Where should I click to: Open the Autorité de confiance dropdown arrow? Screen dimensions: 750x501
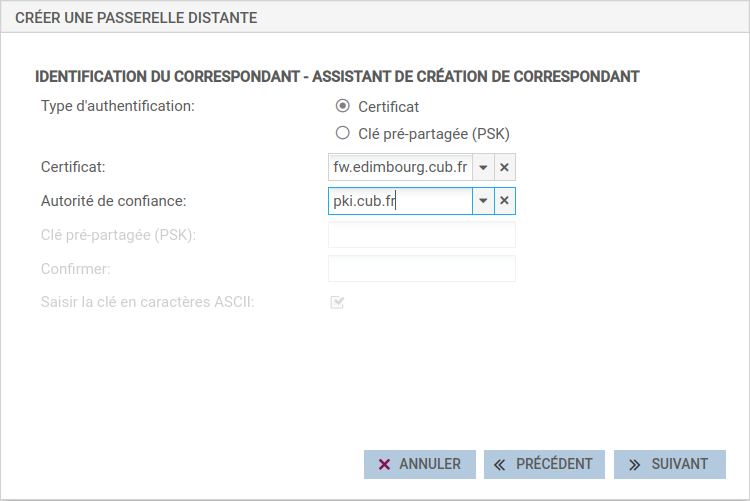click(x=483, y=201)
